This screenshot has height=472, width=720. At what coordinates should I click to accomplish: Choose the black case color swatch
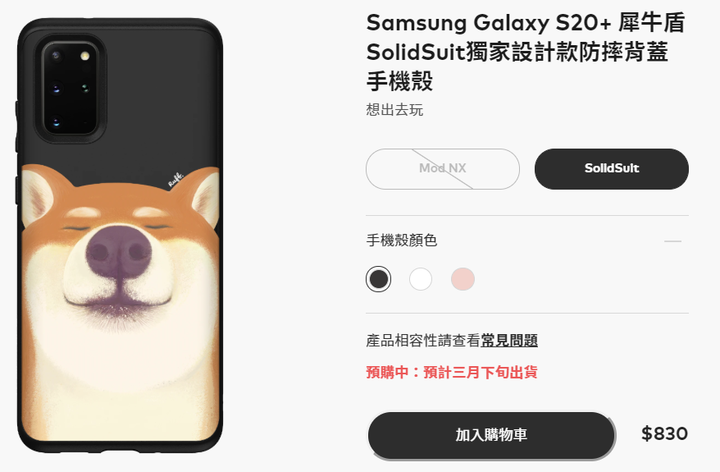(x=378, y=279)
